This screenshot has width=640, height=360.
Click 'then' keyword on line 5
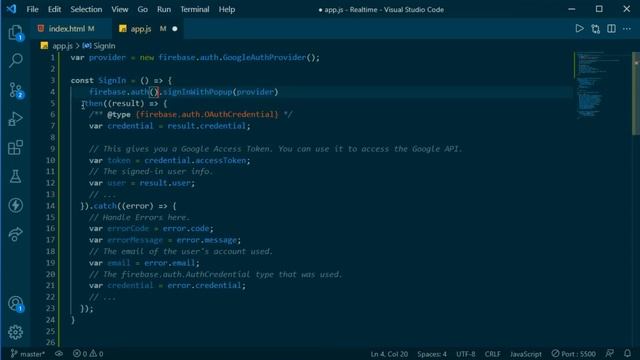point(94,103)
